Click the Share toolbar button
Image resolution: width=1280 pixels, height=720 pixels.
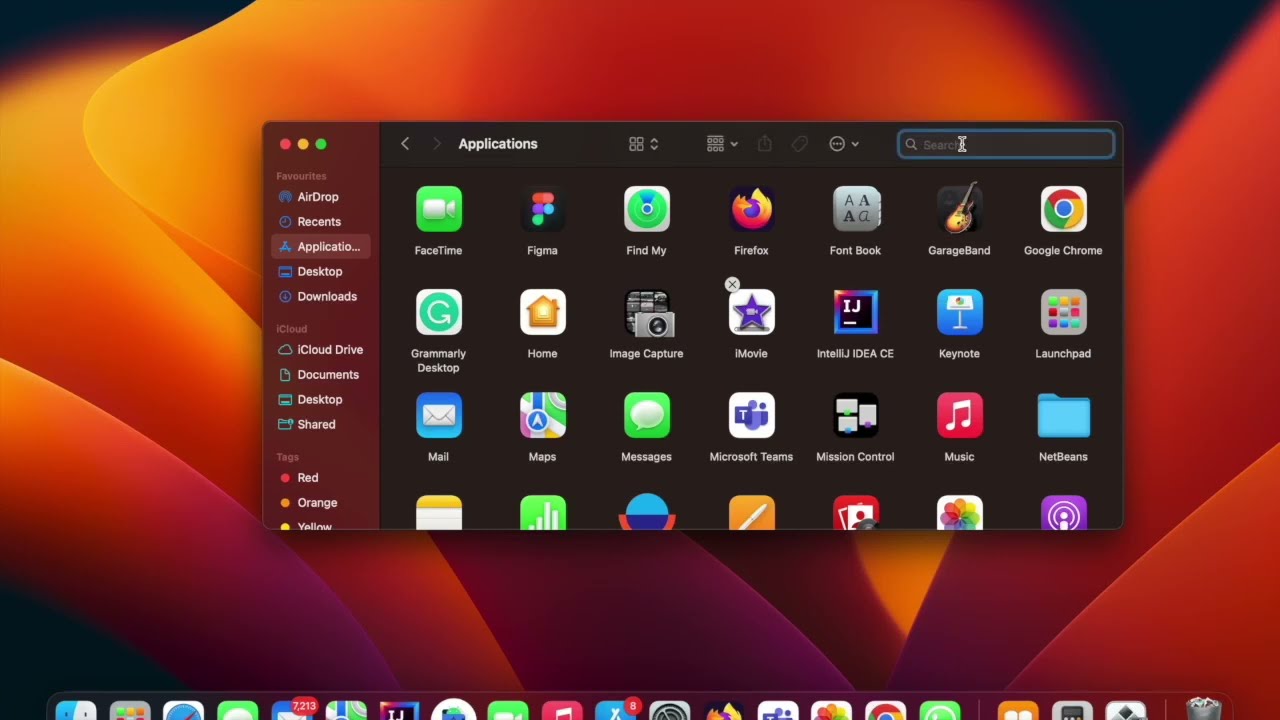coord(765,144)
